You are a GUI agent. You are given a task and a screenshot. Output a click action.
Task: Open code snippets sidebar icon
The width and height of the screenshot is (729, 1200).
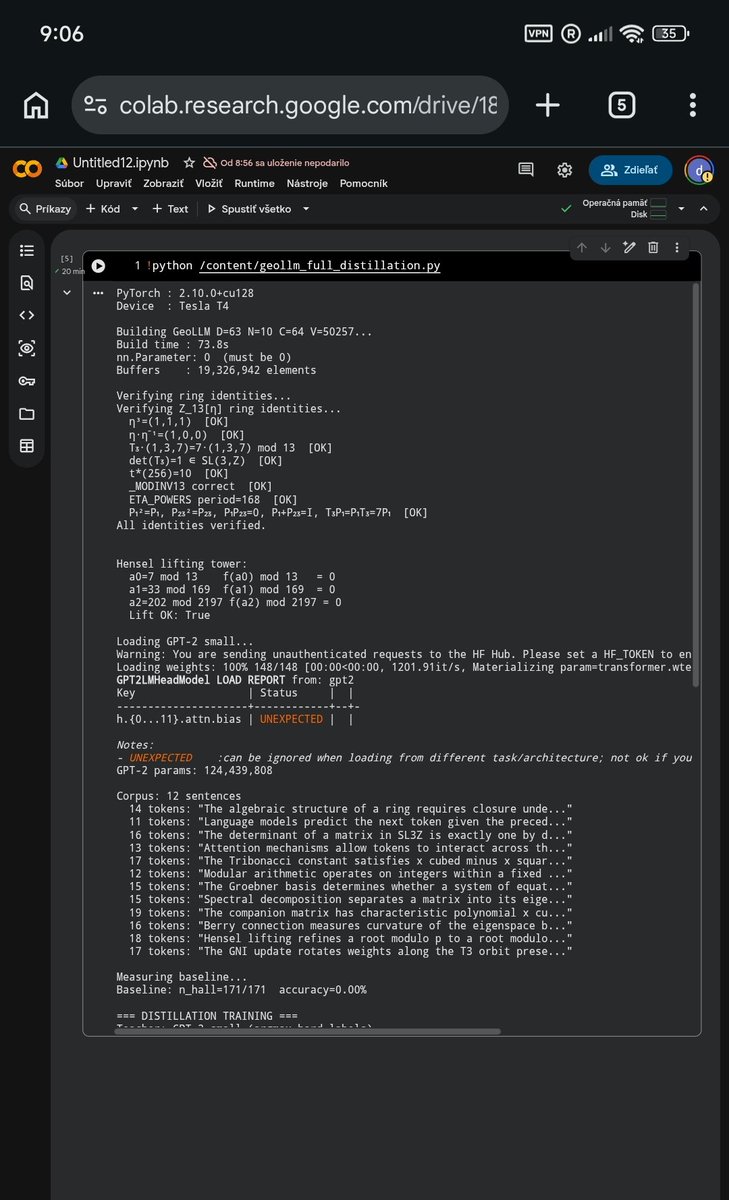(27, 315)
